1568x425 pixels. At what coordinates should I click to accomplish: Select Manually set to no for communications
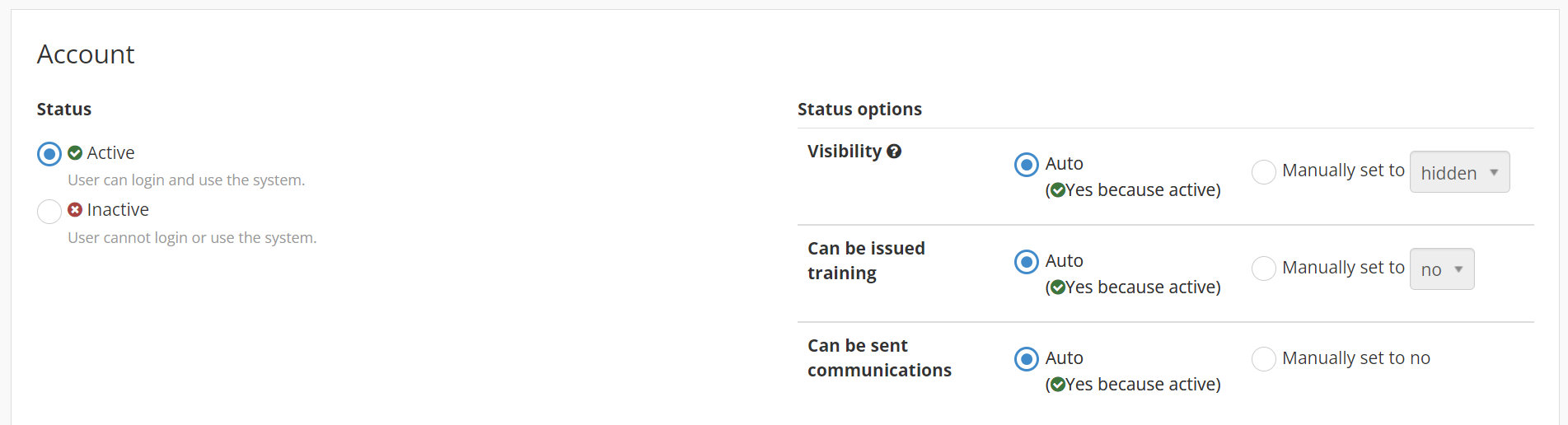coord(1264,359)
